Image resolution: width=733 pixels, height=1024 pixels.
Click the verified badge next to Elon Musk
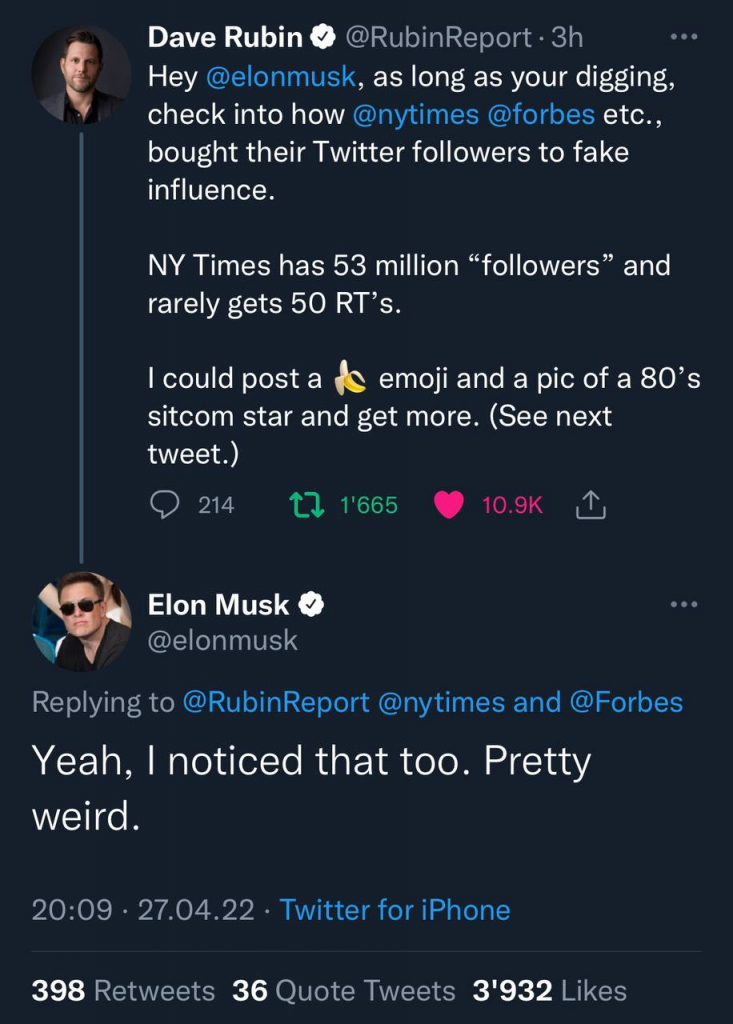[312, 604]
